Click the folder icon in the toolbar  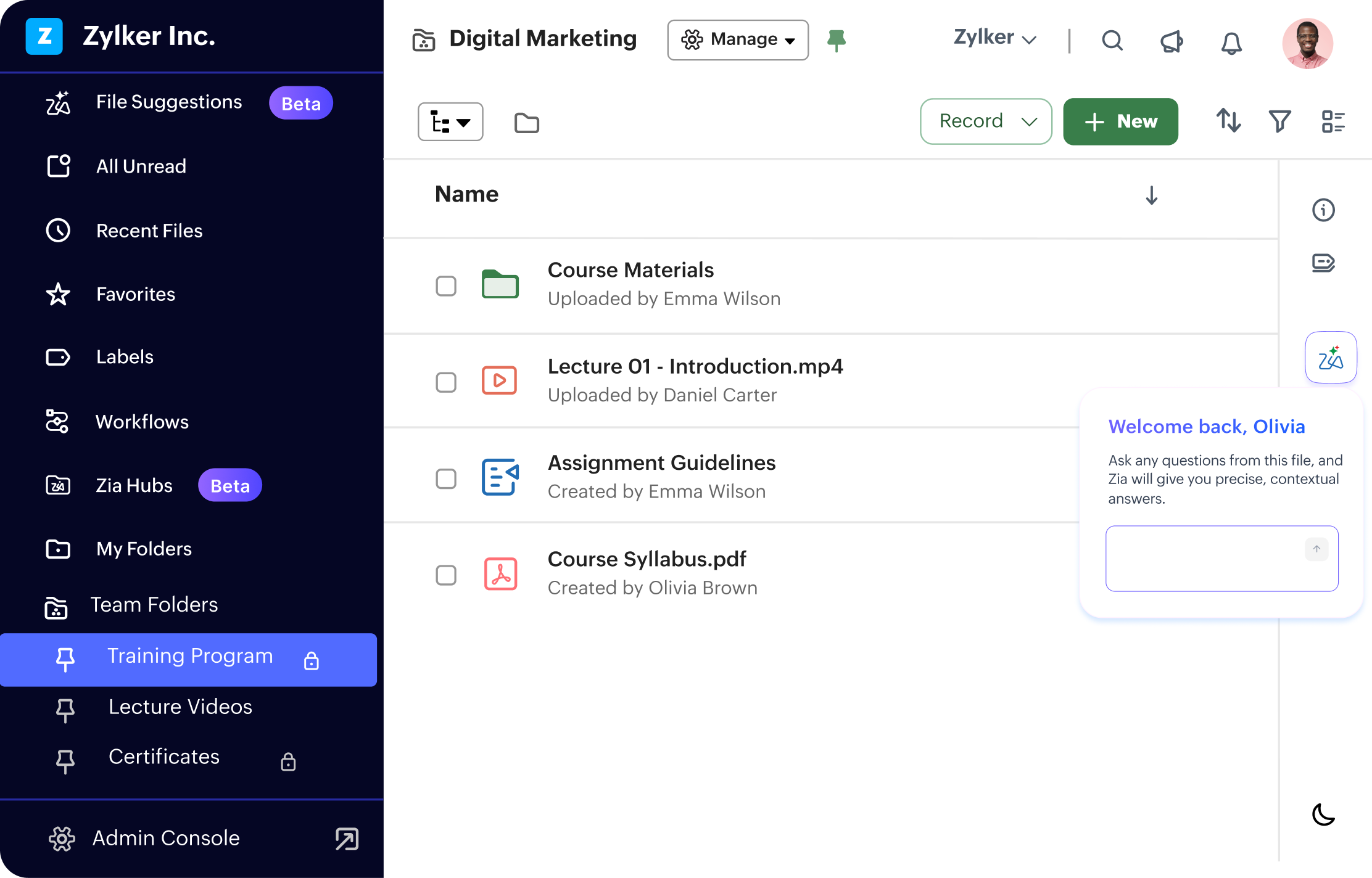click(527, 123)
